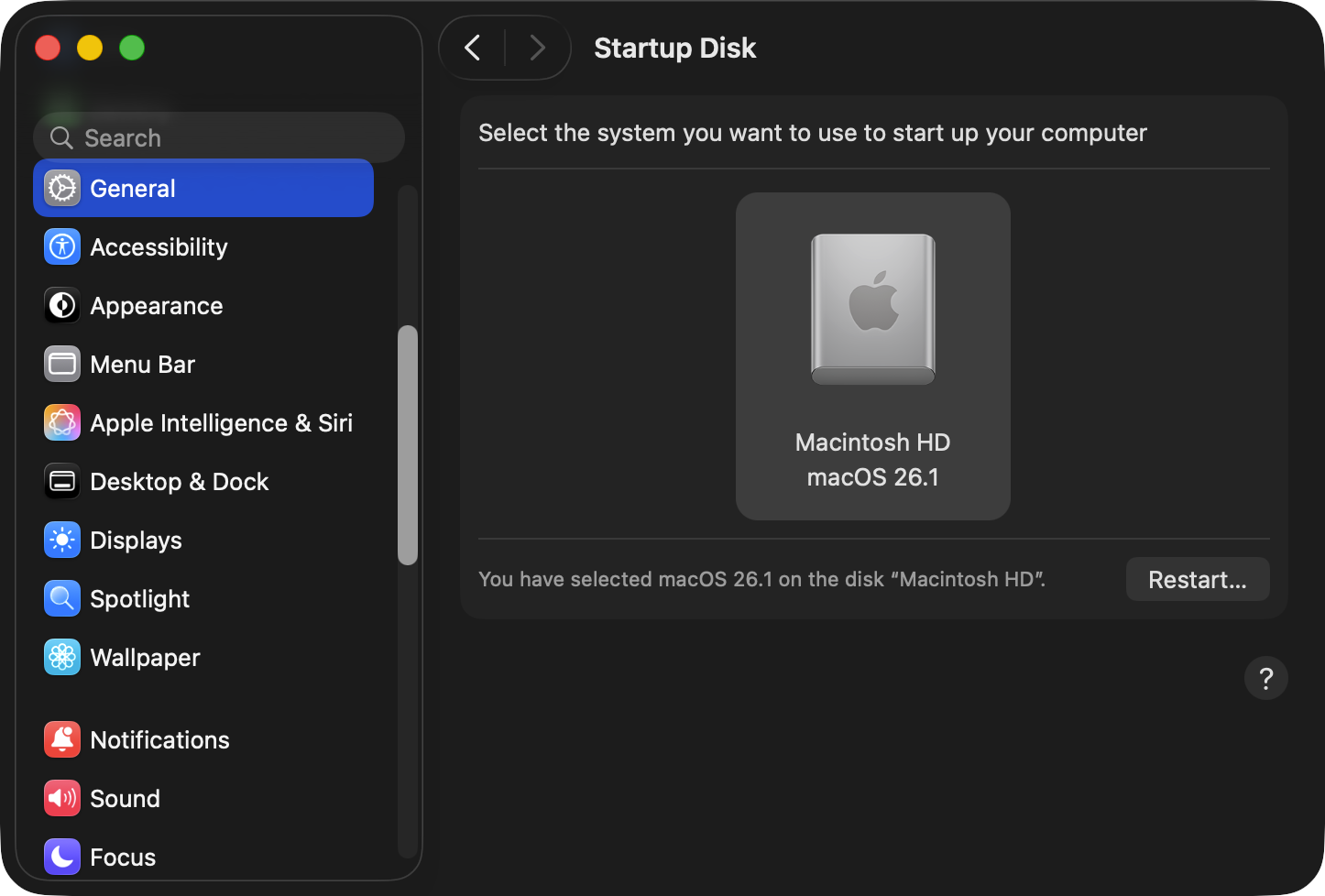Screen dimensions: 1325x896
Task: Select Menu Bar in the sidebar
Action: point(203,364)
